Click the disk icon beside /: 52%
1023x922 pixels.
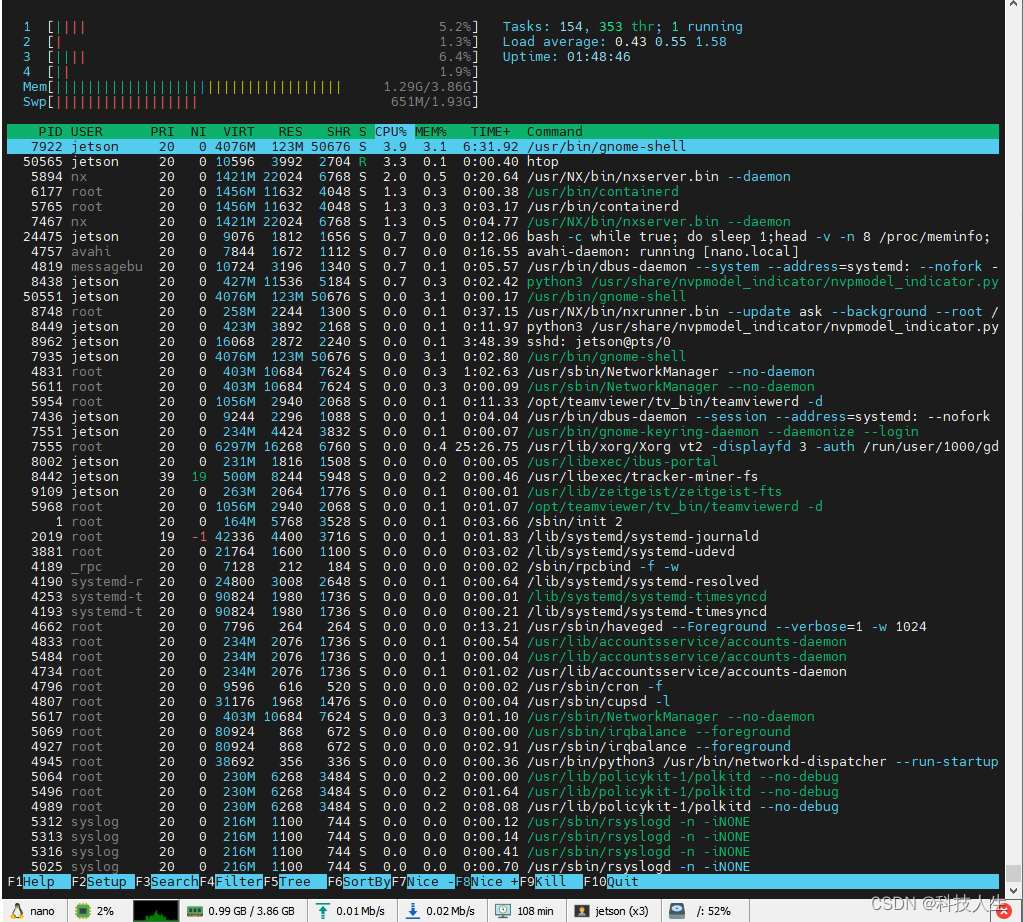click(677, 911)
